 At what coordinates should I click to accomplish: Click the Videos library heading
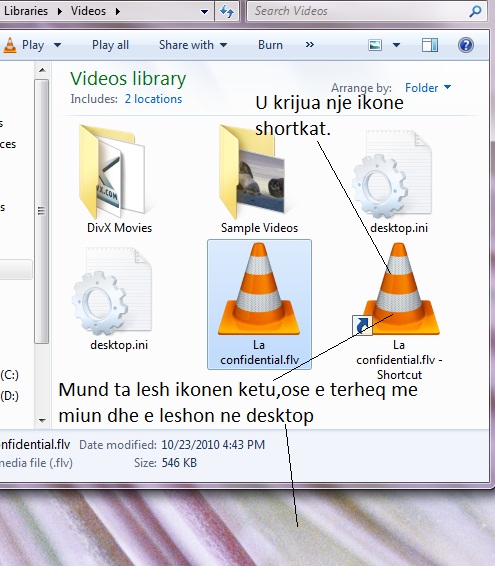[x=128, y=79]
